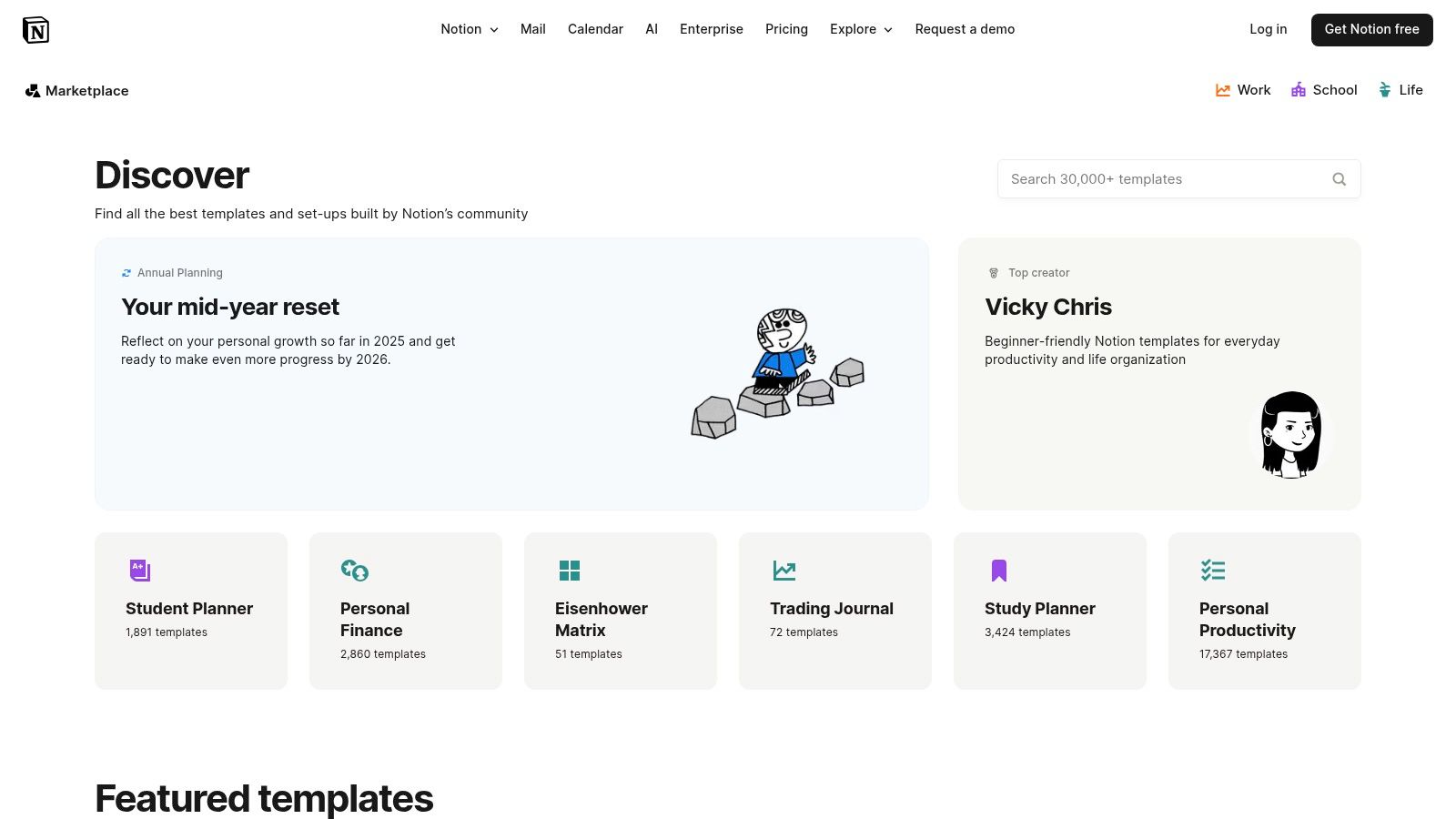Switch to the School category
Image resolution: width=1456 pixels, height=819 pixels.
(x=1323, y=90)
